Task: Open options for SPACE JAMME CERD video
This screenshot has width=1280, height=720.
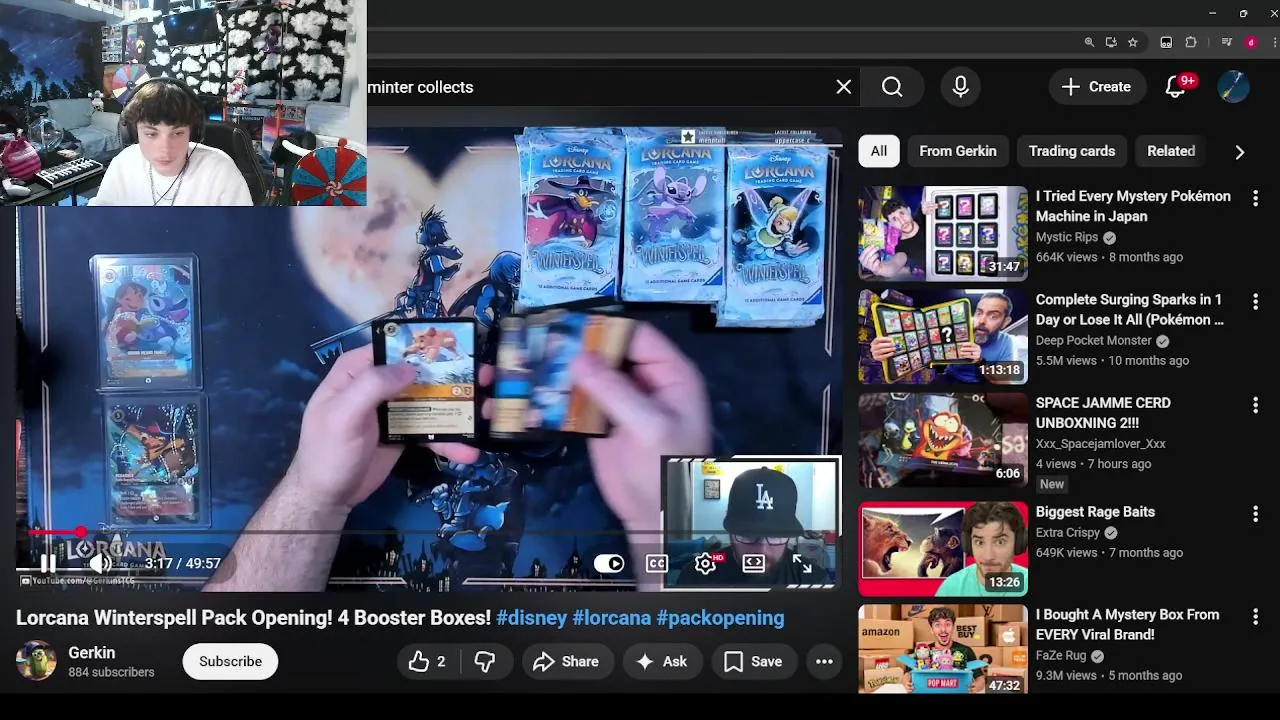Action: click(1255, 405)
